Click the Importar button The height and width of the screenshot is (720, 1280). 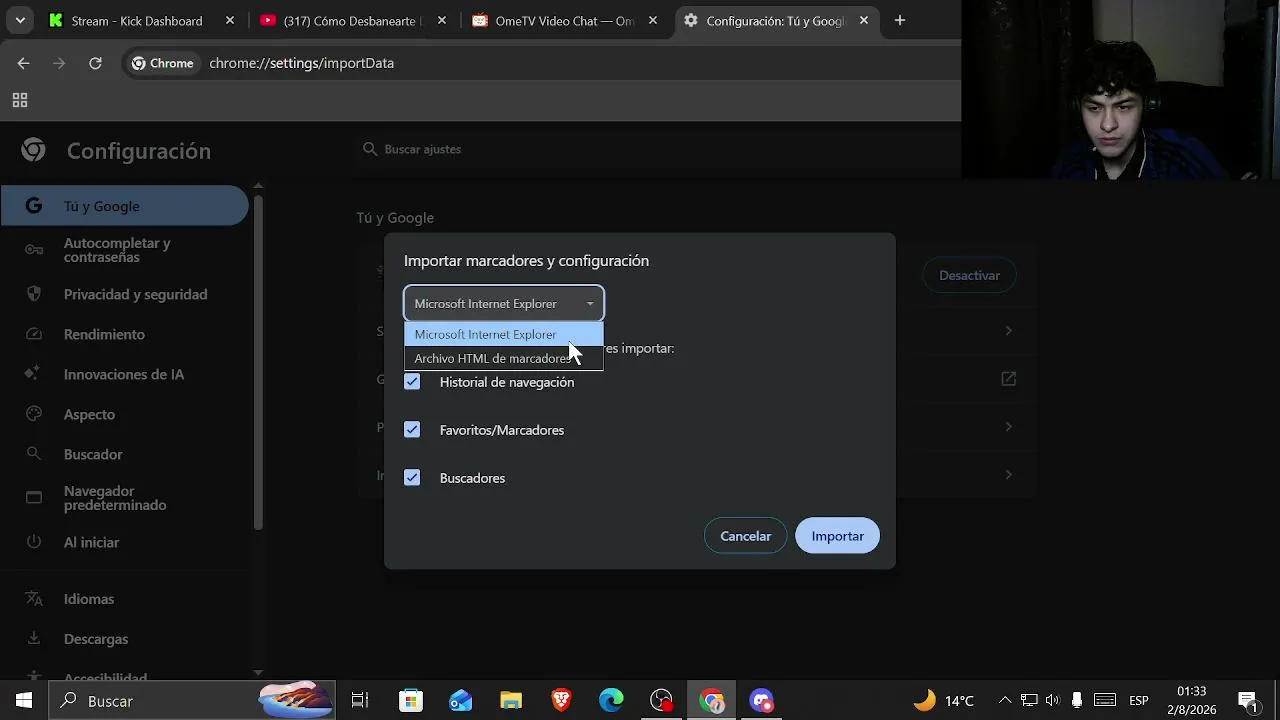click(838, 536)
